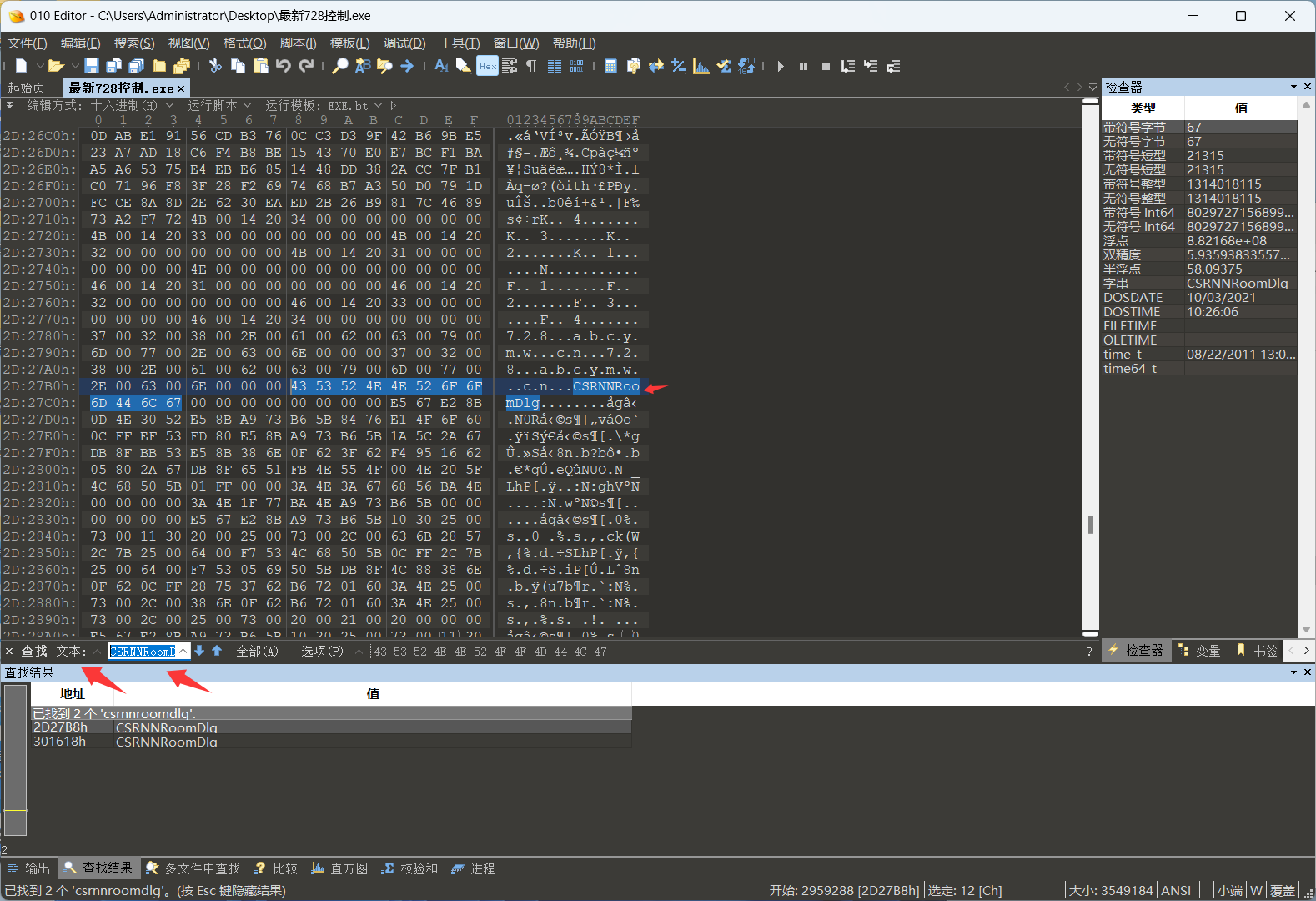Image resolution: width=1316 pixels, height=901 pixels.
Task: Click the Run script play icon
Action: coord(781,66)
